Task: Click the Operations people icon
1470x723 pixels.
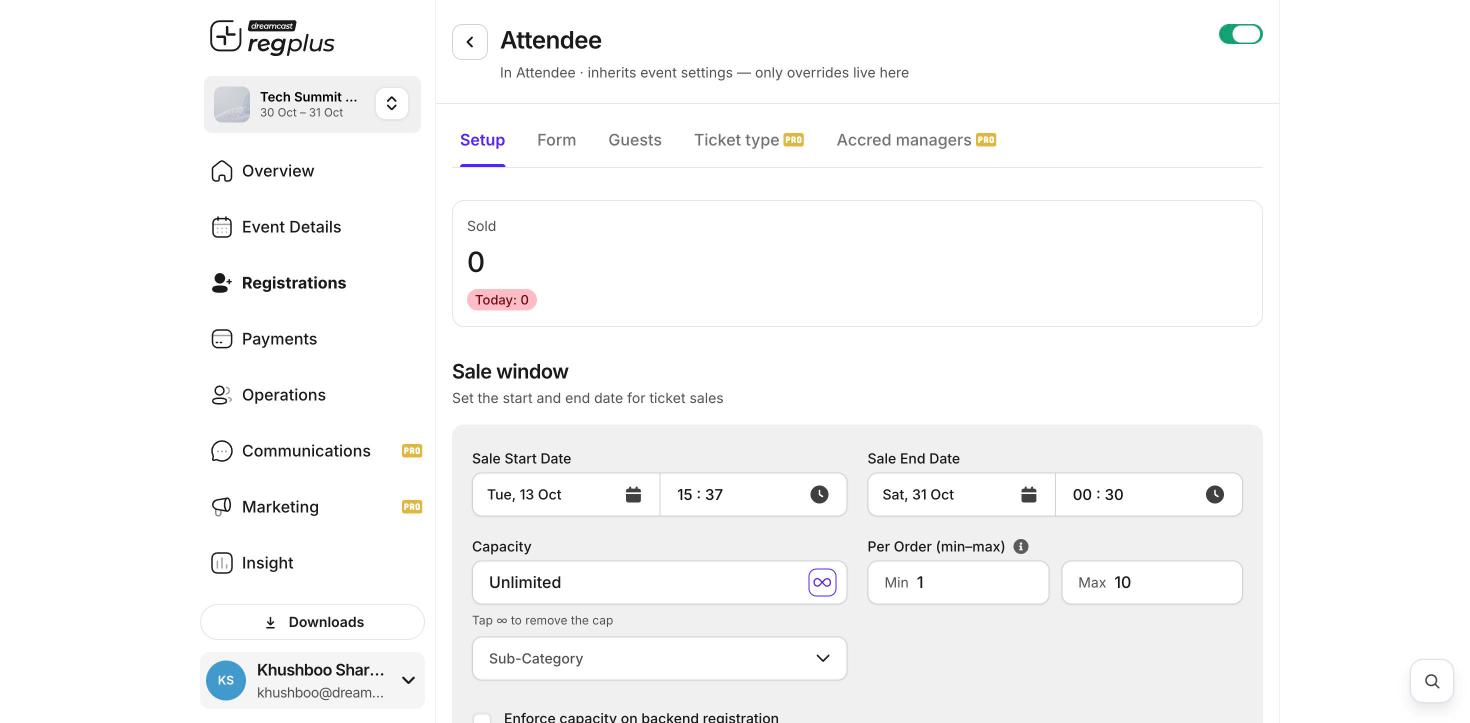Action: tap(222, 395)
